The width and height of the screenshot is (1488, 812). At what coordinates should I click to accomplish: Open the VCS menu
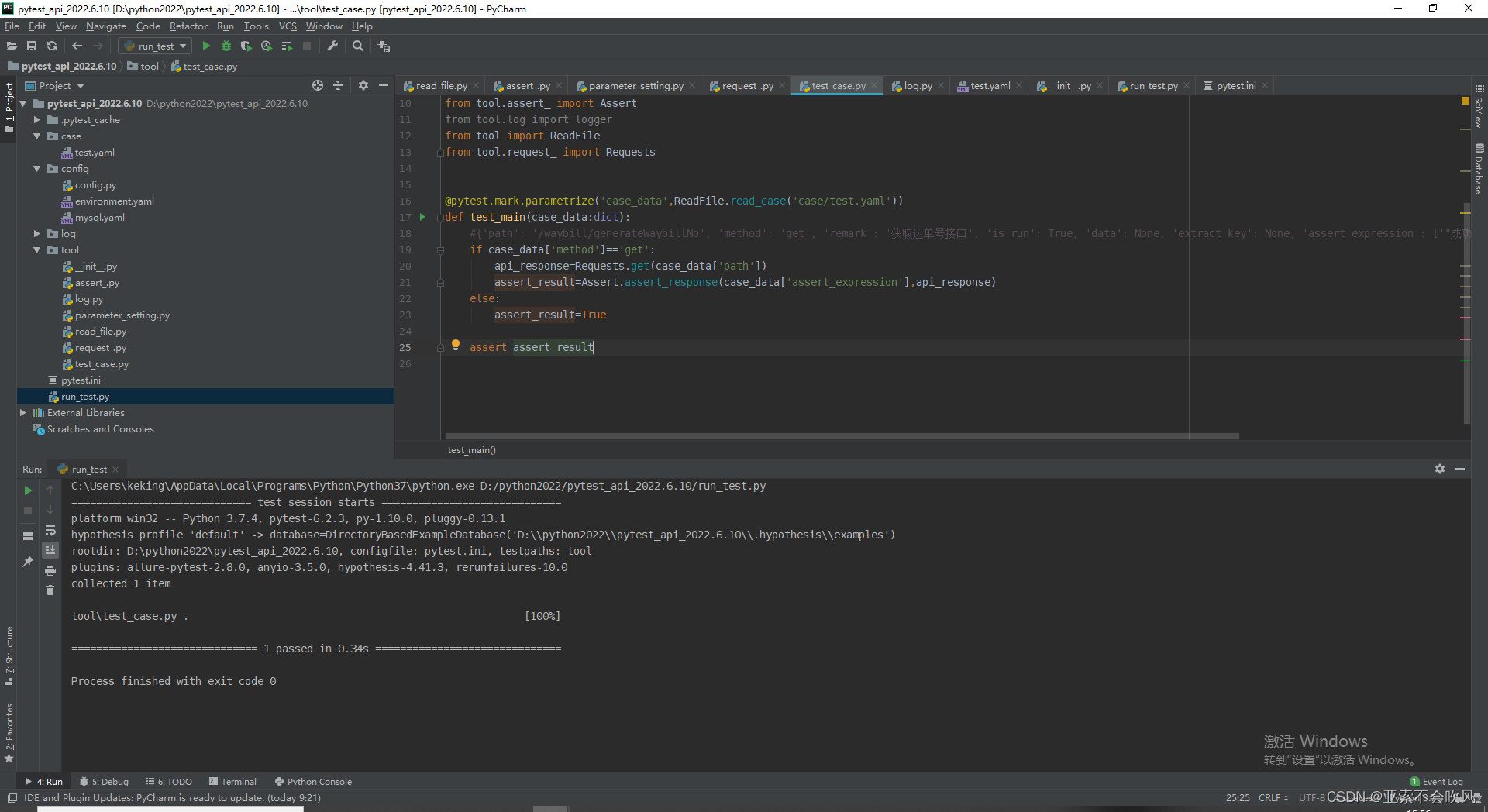click(x=288, y=26)
